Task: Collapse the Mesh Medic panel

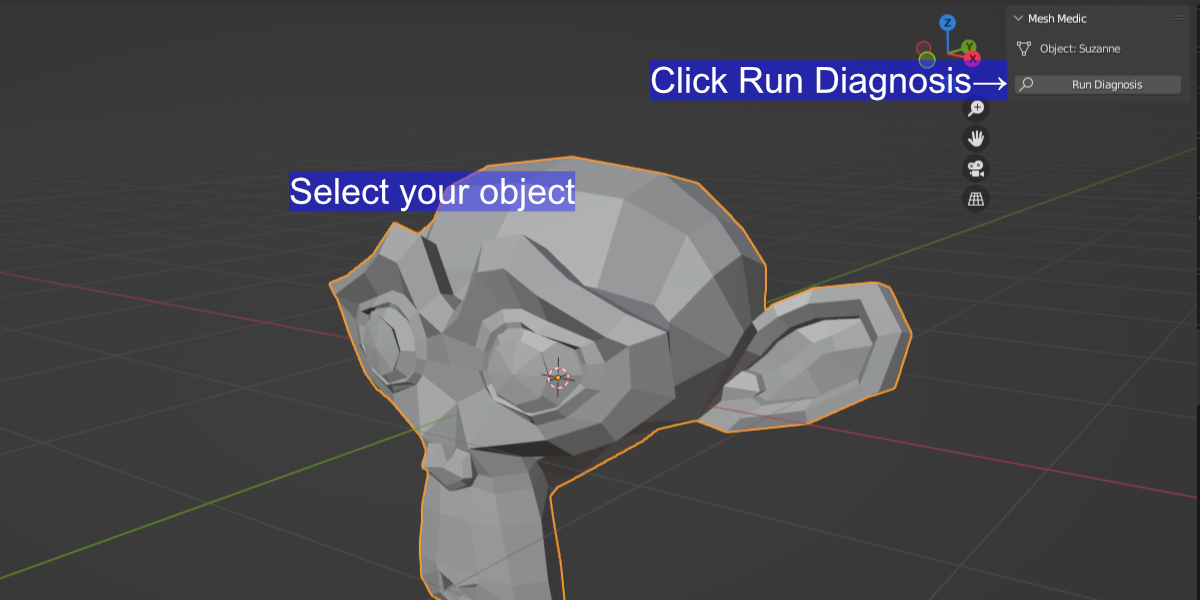Action: click(1018, 18)
